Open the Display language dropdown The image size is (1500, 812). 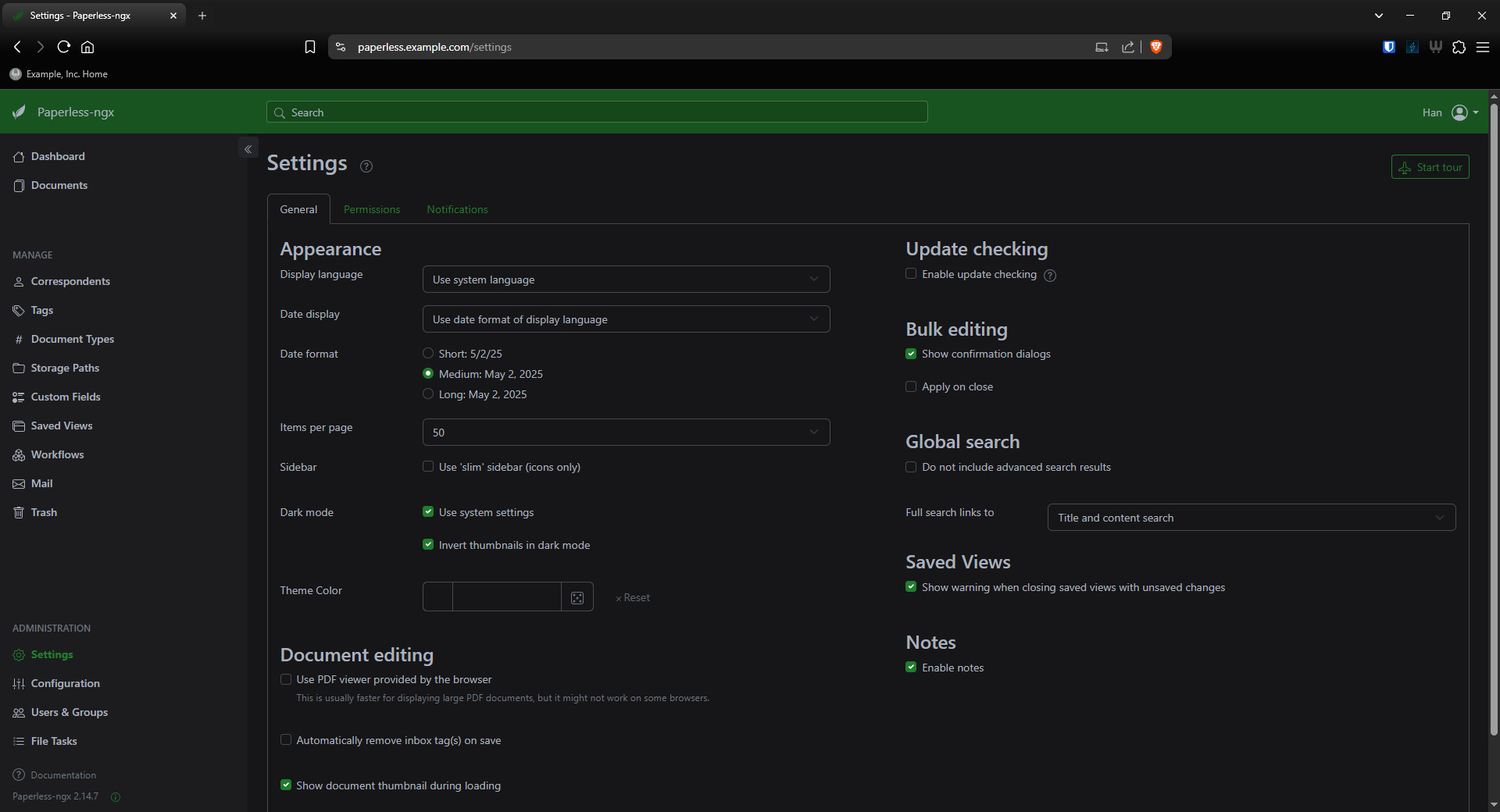point(626,280)
